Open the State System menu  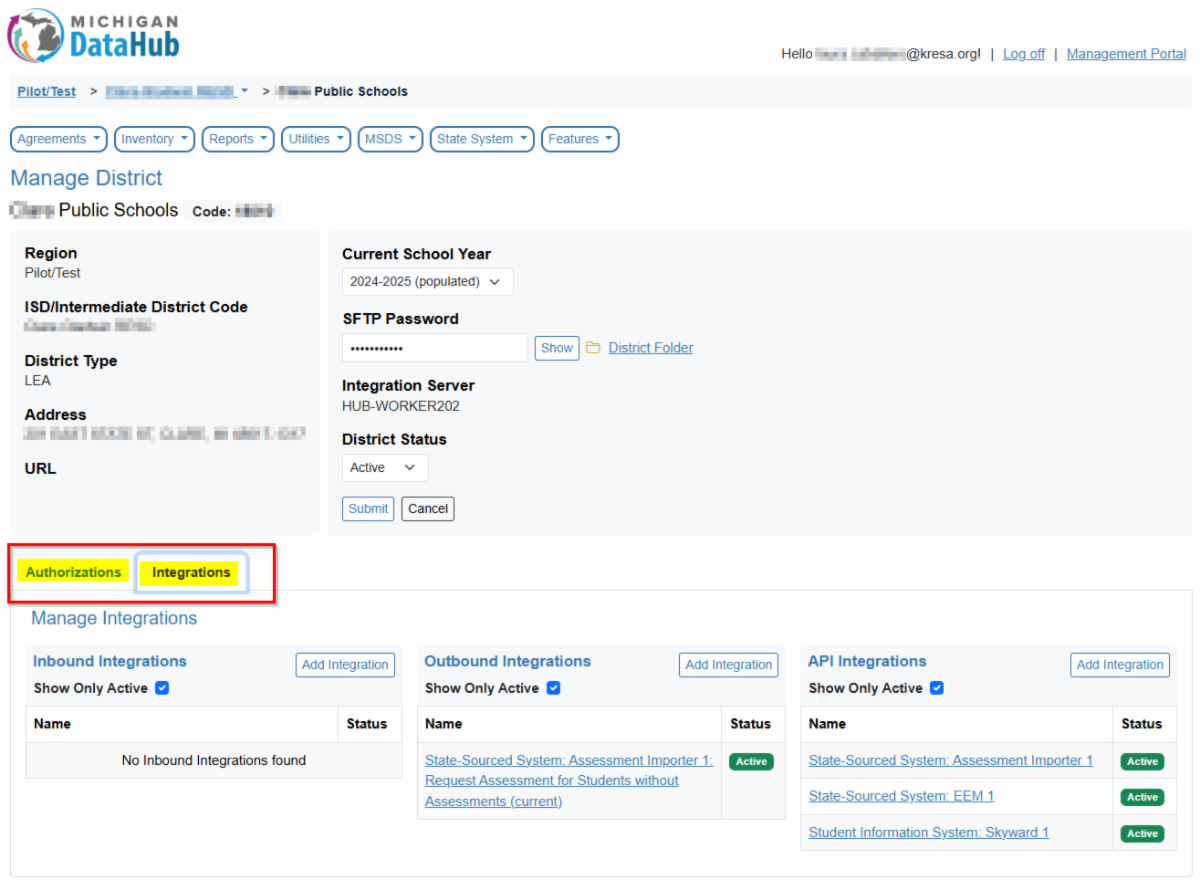(x=484, y=139)
